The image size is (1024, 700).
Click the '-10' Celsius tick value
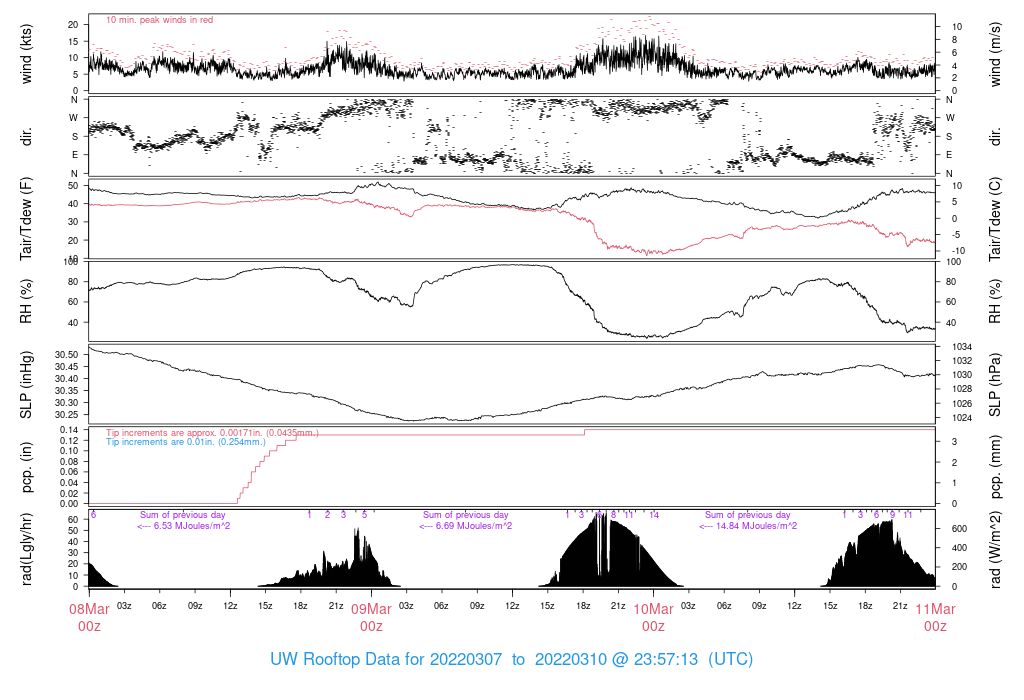[958, 251]
